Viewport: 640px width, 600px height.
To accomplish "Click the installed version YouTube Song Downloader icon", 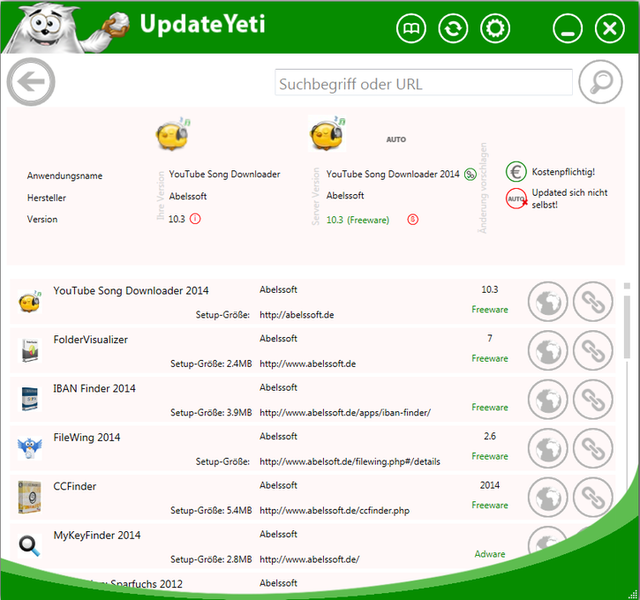I will tap(173, 133).
